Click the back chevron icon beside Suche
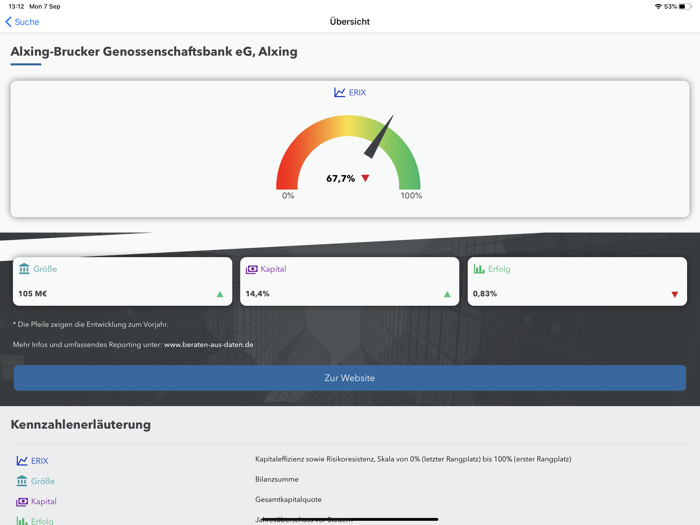Screen dimensions: 700x525 (8, 22)
